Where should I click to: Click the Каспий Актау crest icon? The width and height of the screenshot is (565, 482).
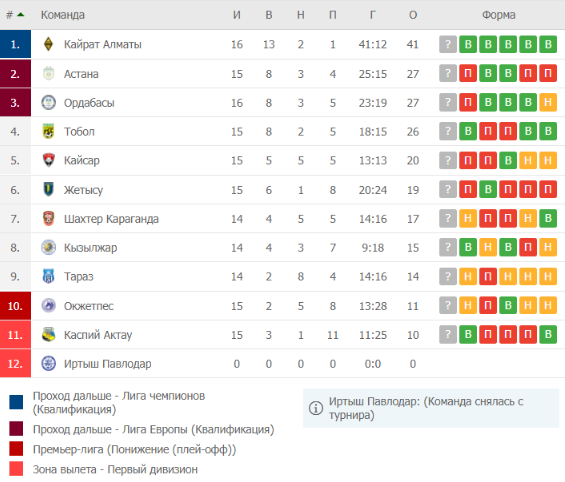[48, 335]
